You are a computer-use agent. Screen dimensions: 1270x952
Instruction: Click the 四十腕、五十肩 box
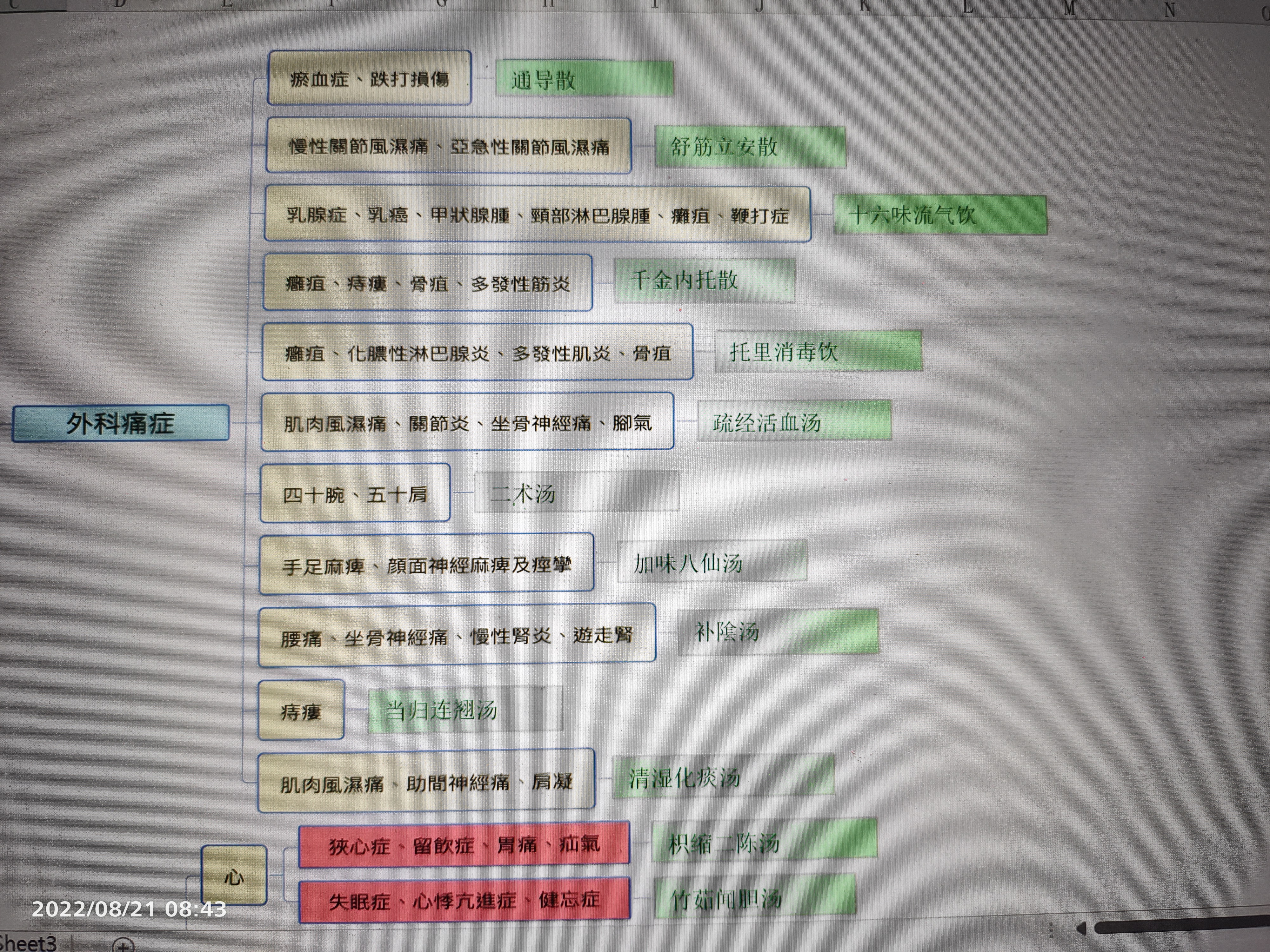pyautogui.click(x=355, y=493)
